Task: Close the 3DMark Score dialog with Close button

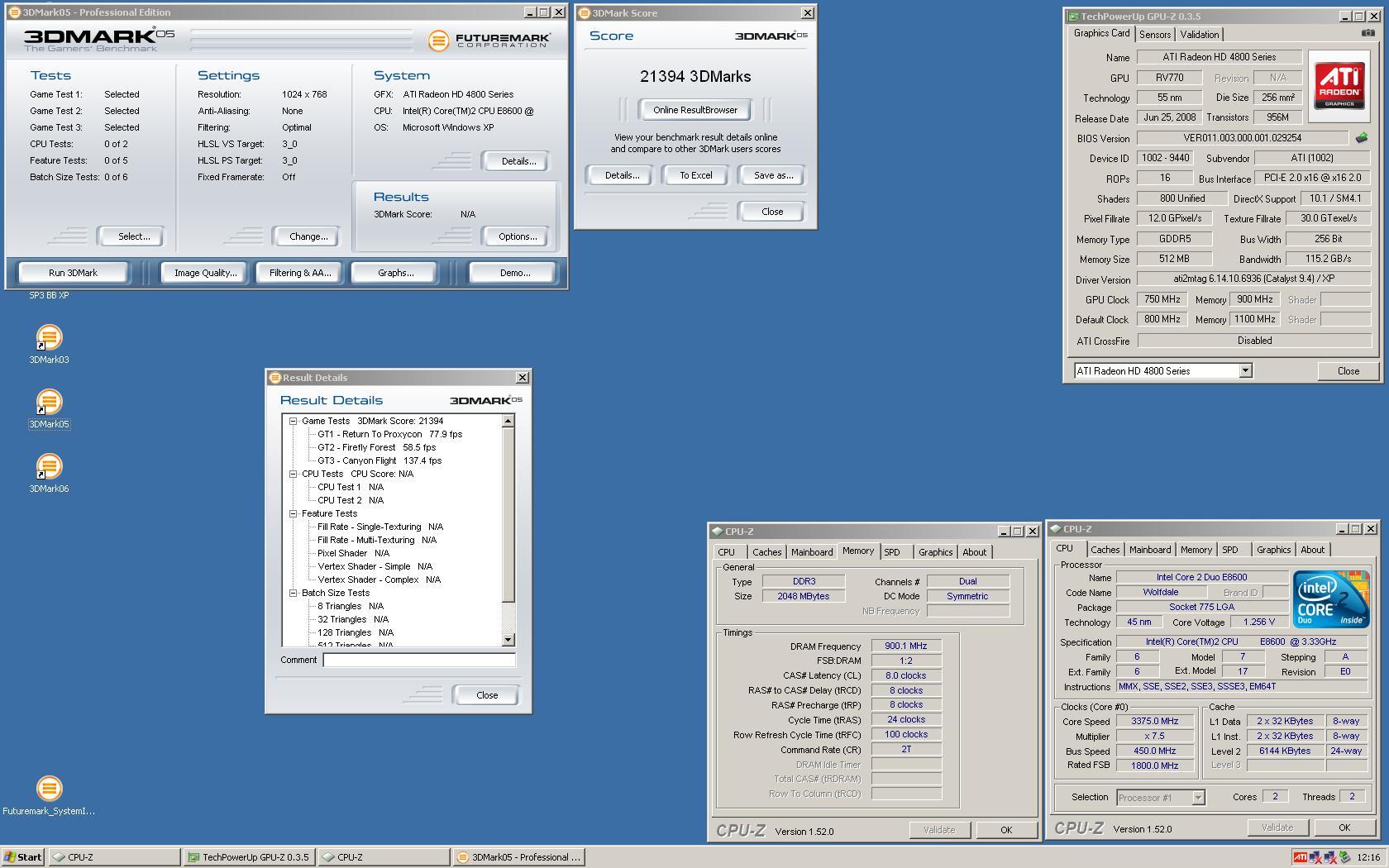Action: (771, 212)
